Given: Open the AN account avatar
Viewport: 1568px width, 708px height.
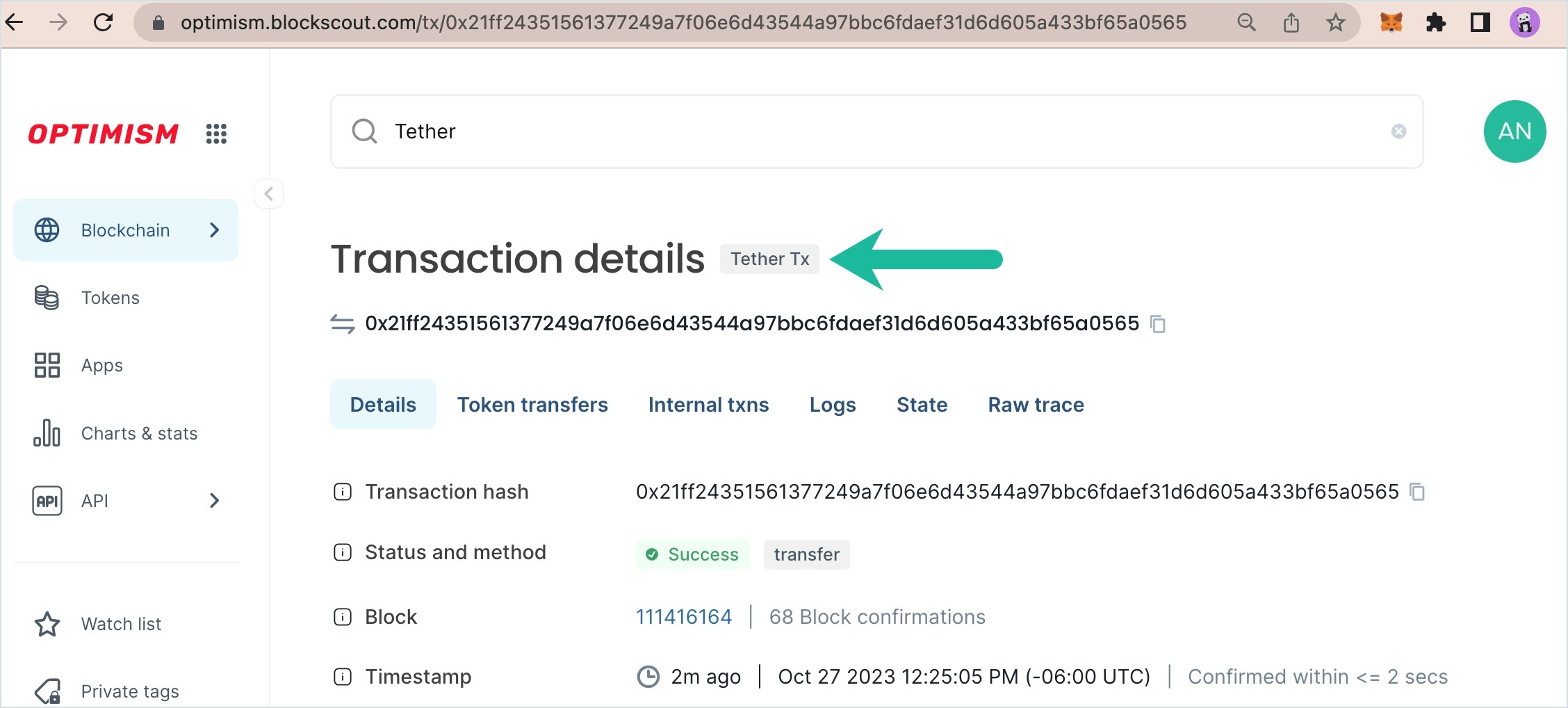Looking at the screenshot, I should click(1514, 131).
